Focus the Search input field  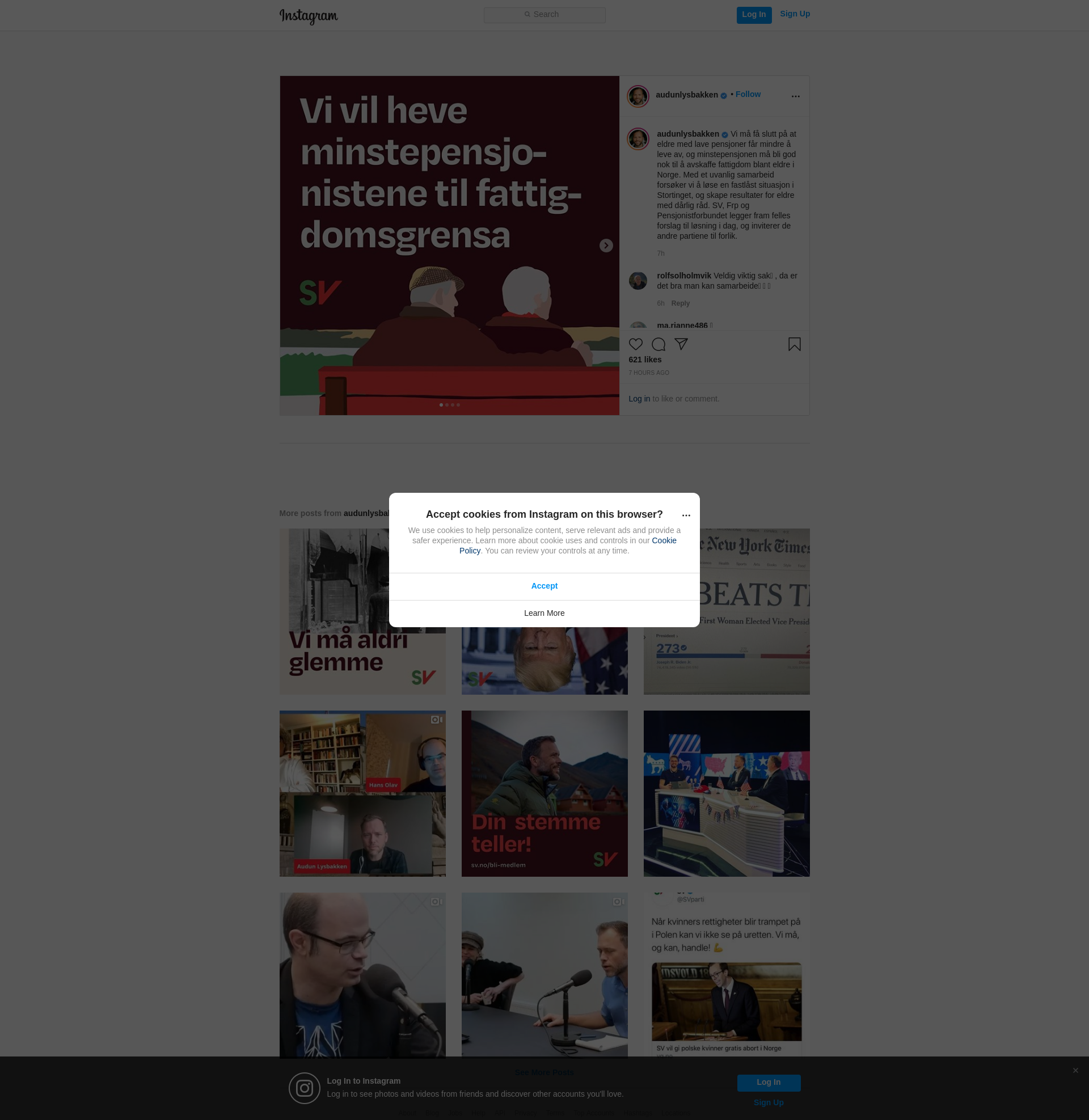pyautogui.click(x=544, y=15)
